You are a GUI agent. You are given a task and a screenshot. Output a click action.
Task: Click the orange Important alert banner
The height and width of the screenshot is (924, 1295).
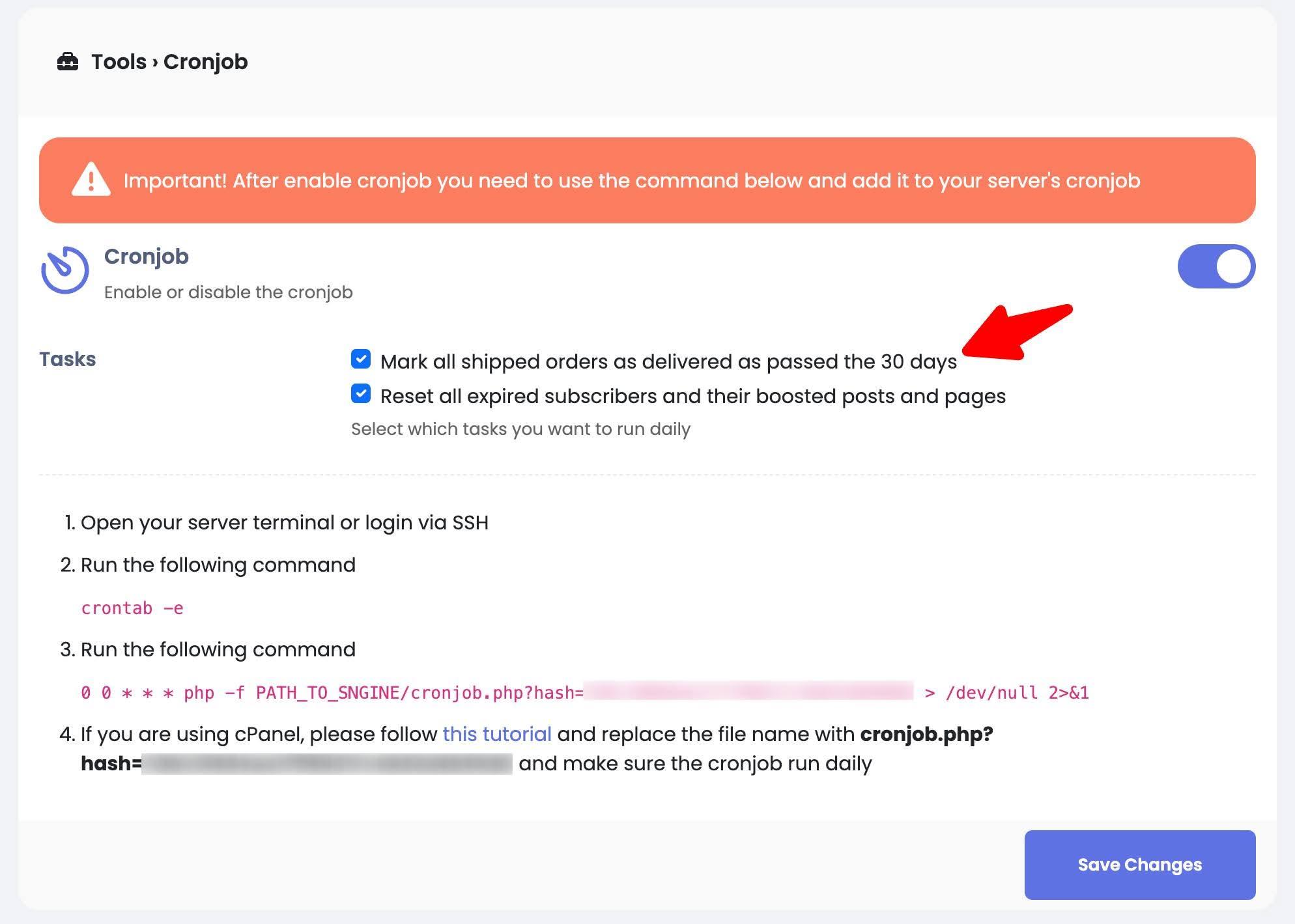click(647, 180)
